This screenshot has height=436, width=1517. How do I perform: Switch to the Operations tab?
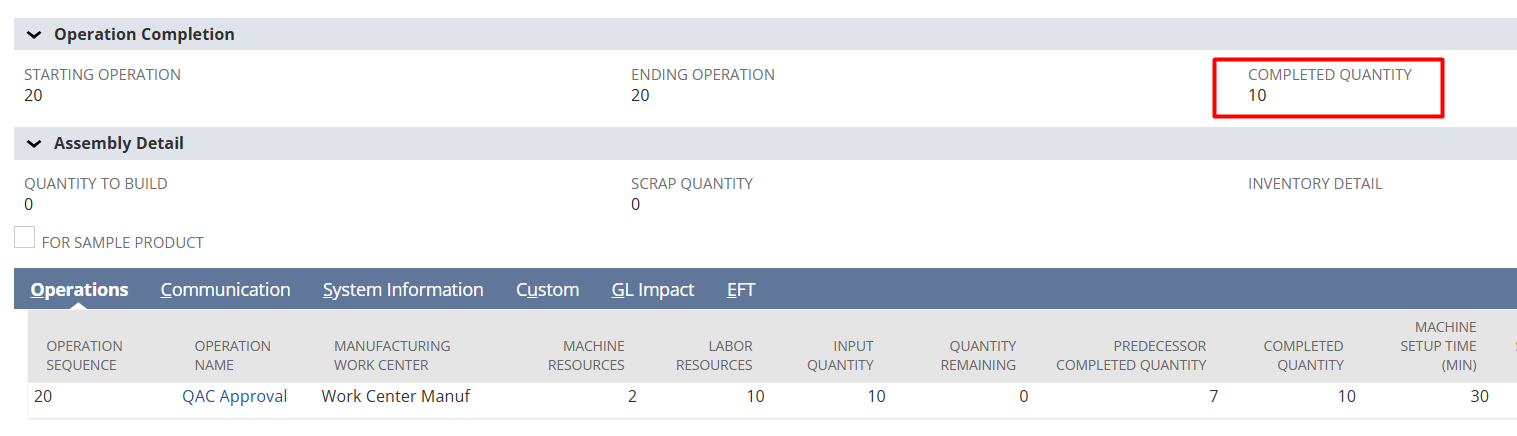pos(79,290)
